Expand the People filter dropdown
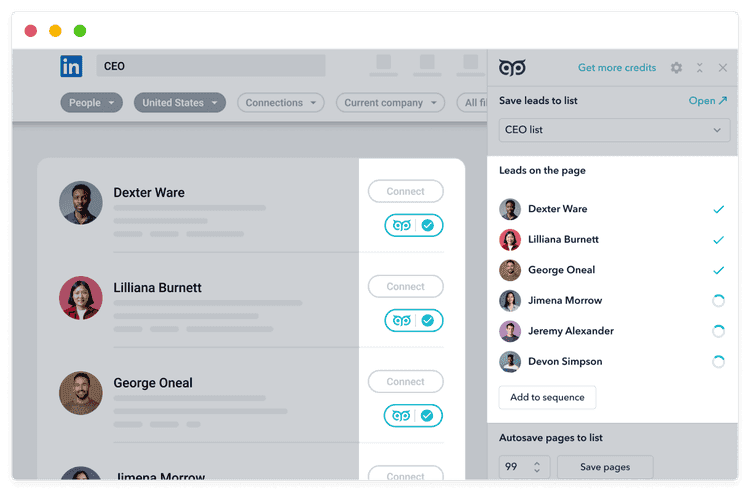 tap(91, 103)
